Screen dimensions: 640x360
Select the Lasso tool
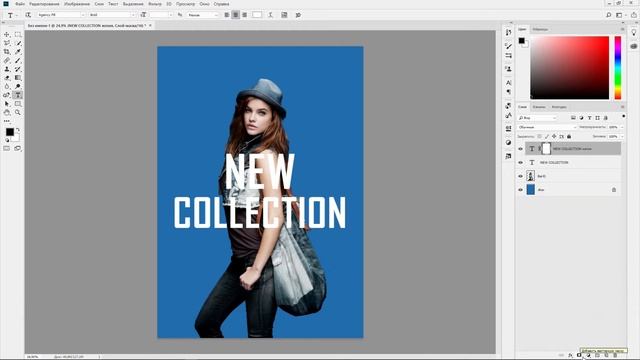tap(7, 43)
